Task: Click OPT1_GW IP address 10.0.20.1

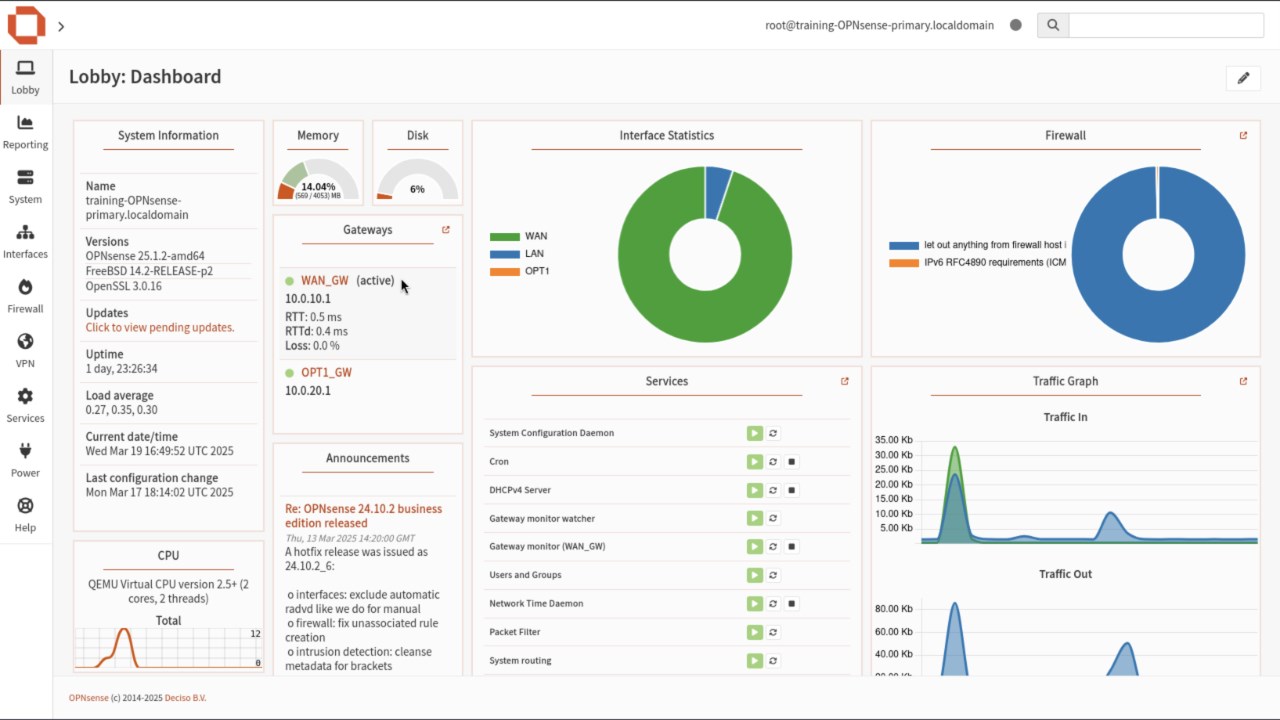Action: click(x=308, y=391)
